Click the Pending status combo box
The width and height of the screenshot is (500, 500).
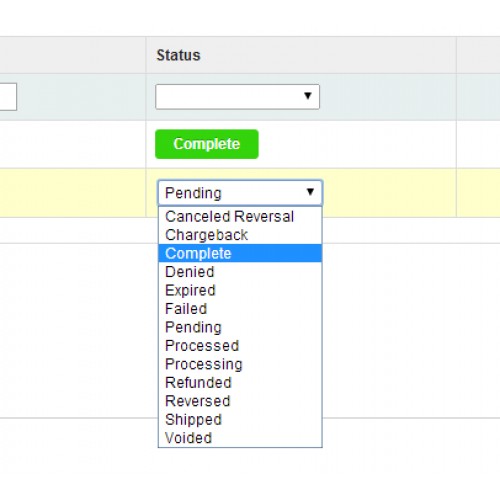pos(240,192)
